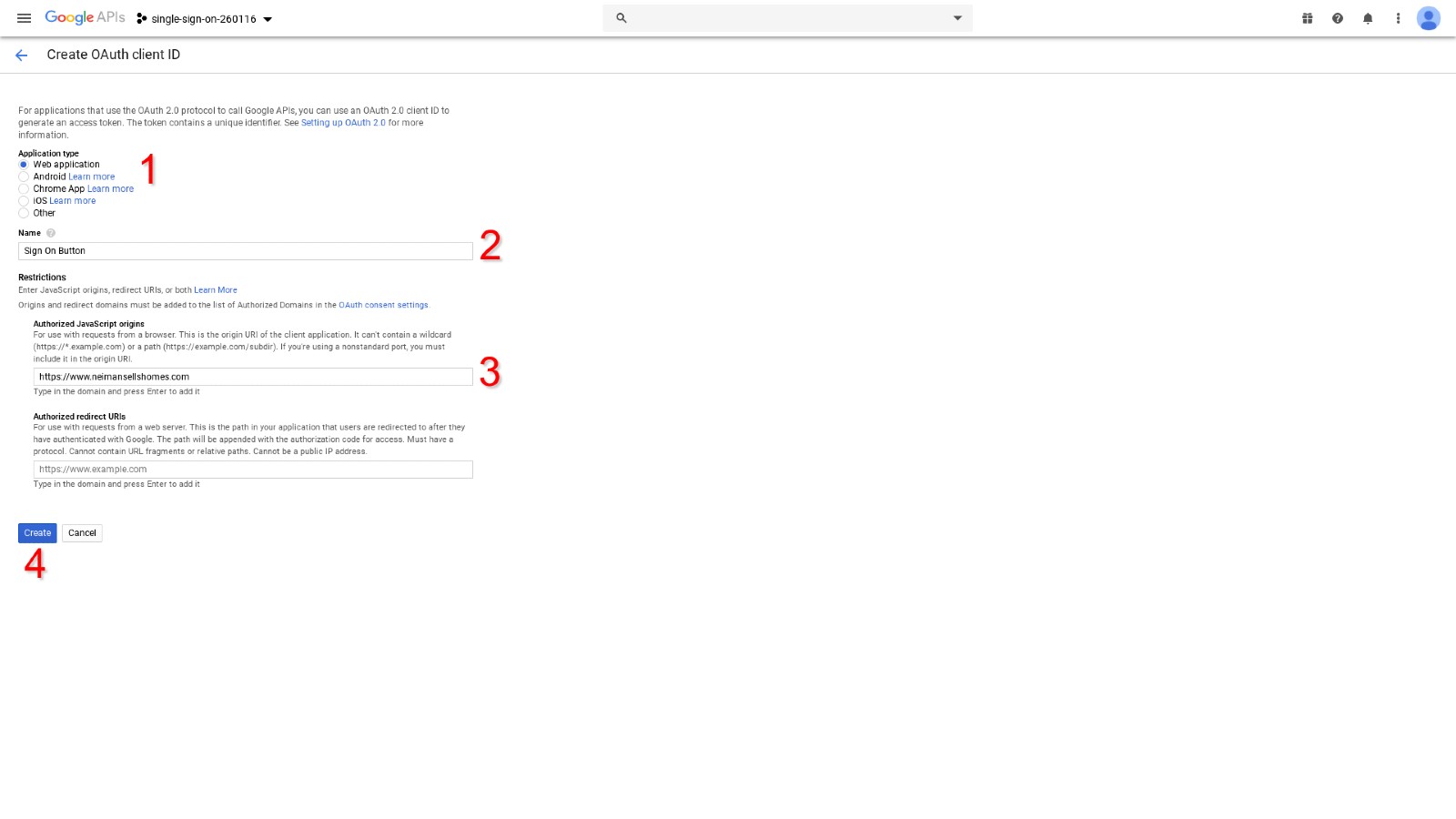Click the Setting up OAuth 2.0 link
Screen dimensions: 1456x819
[343, 122]
